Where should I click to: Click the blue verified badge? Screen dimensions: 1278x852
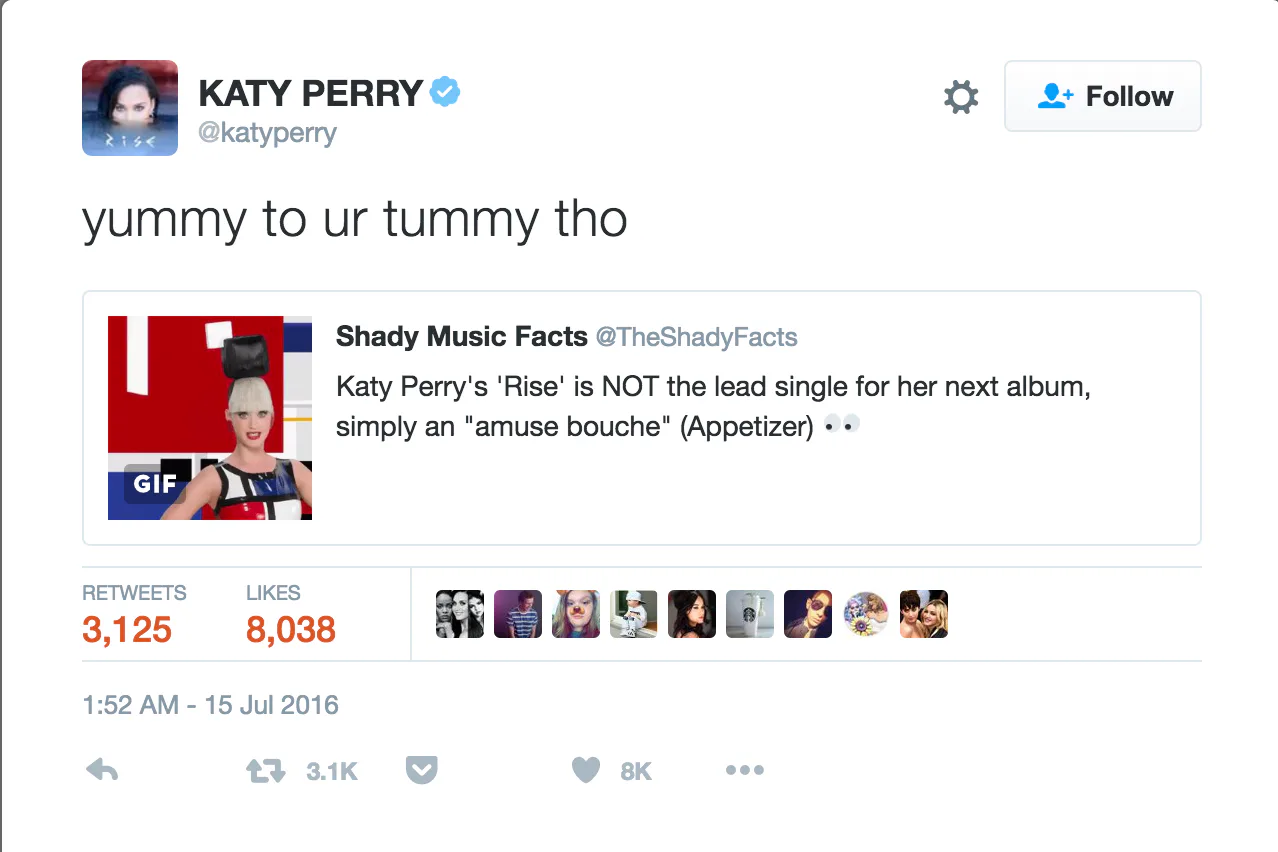pyautogui.click(x=445, y=93)
